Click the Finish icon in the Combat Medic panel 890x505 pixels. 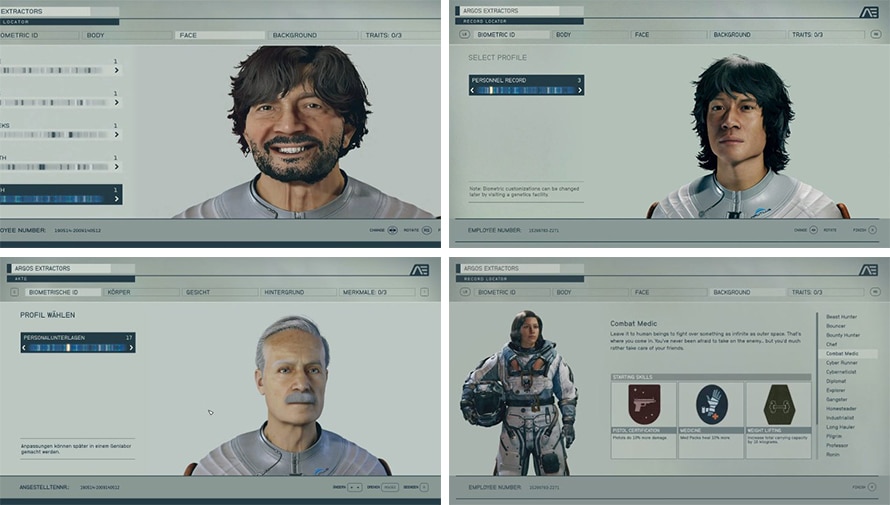[872, 487]
